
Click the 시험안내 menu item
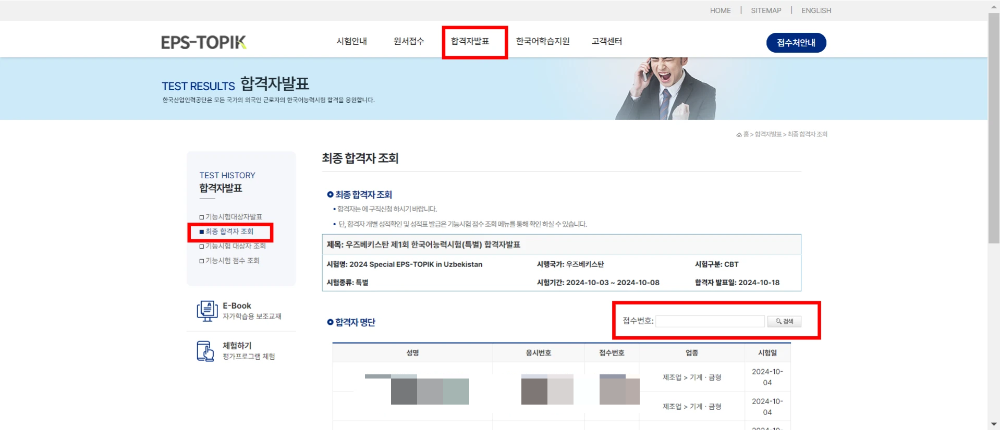coord(351,41)
